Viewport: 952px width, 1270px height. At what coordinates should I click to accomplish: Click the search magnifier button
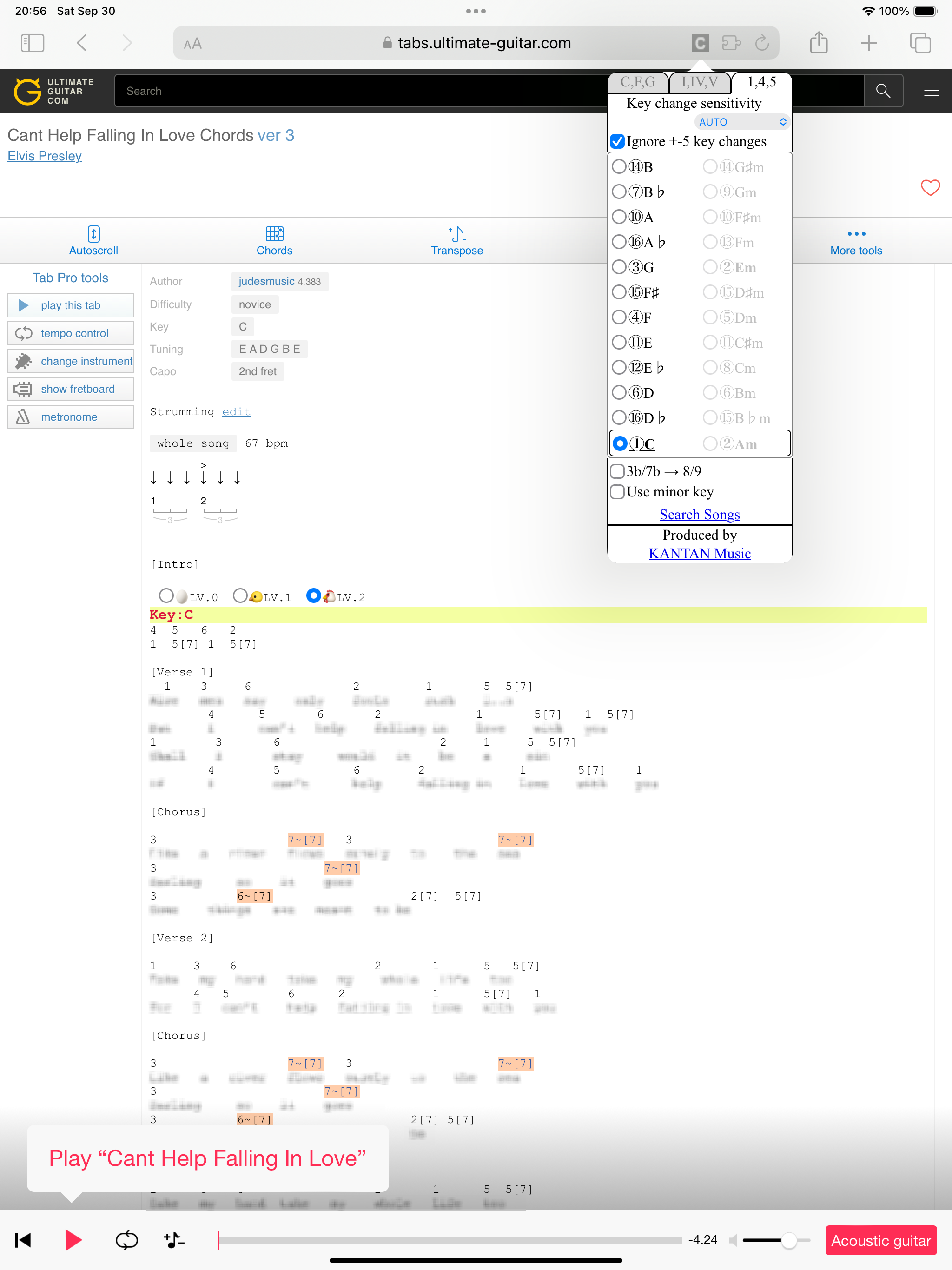pyautogui.click(x=883, y=91)
